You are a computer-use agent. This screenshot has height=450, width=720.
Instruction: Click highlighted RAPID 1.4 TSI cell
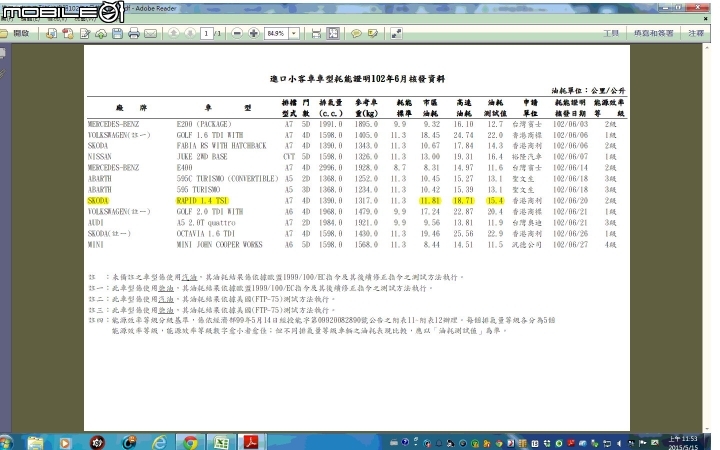[202, 201]
